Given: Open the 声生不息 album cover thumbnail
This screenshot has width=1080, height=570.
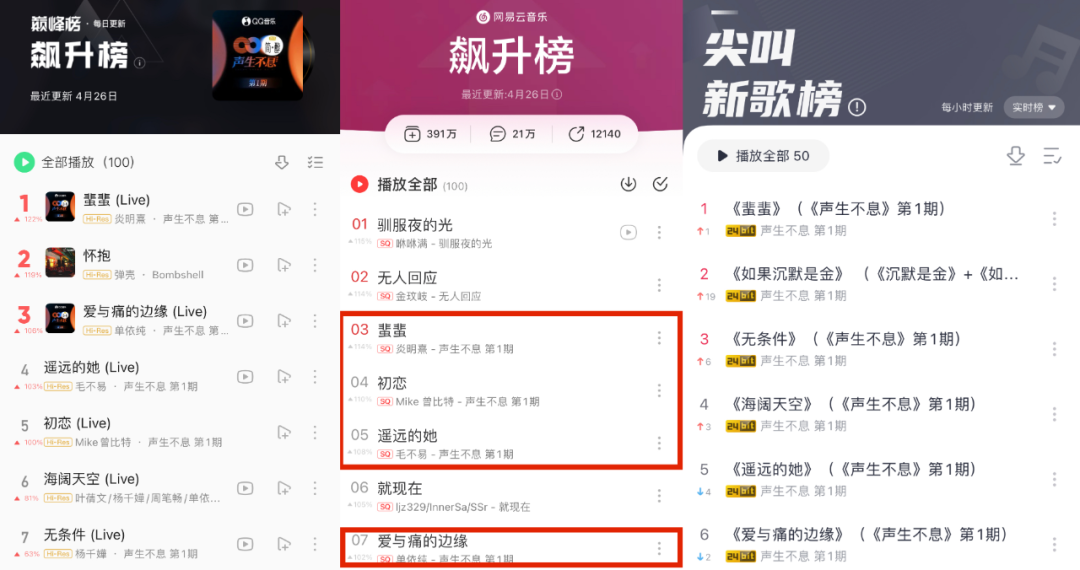Looking at the screenshot, I should coord(258,55).
